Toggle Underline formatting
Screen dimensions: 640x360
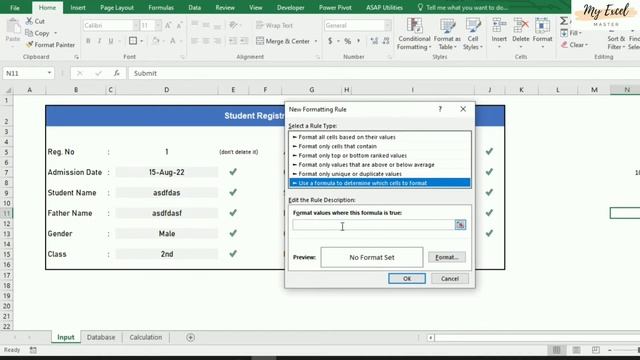111,41
